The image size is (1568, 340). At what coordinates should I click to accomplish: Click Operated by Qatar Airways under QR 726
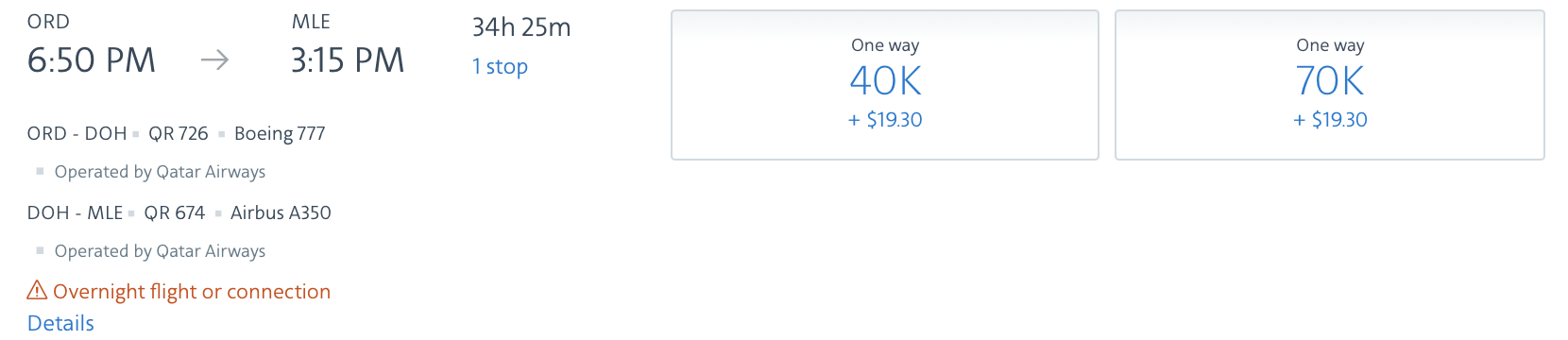pyautogui.click(x=160, y=172)
